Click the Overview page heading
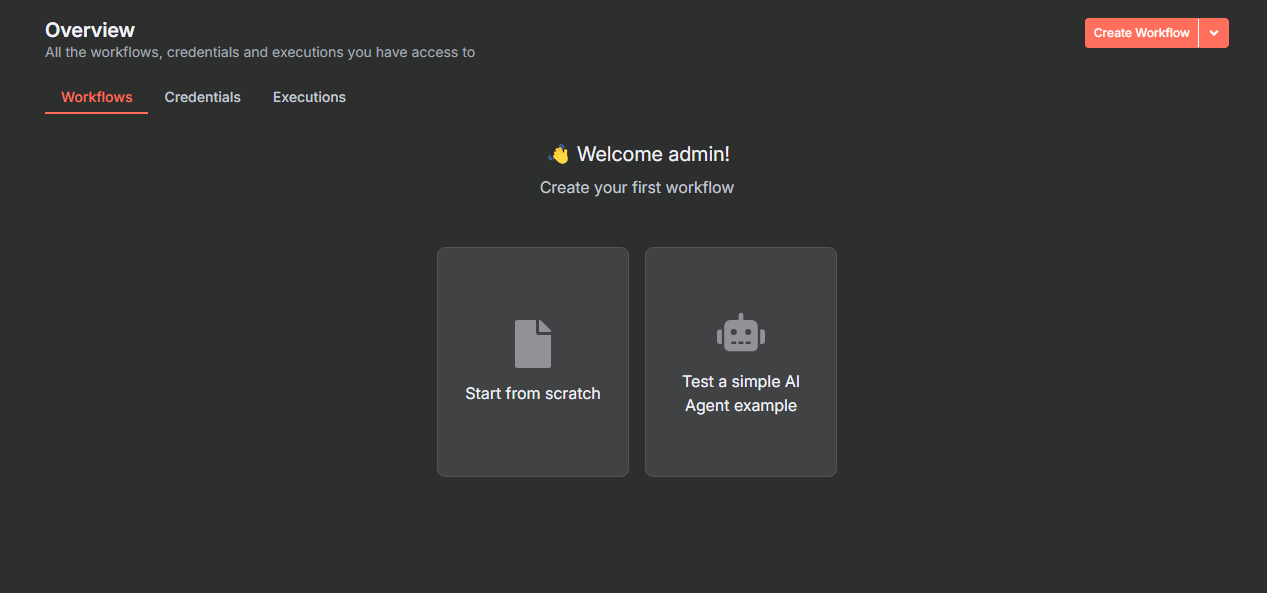This screenshot has height=593, width=1267. click(90, 30)
